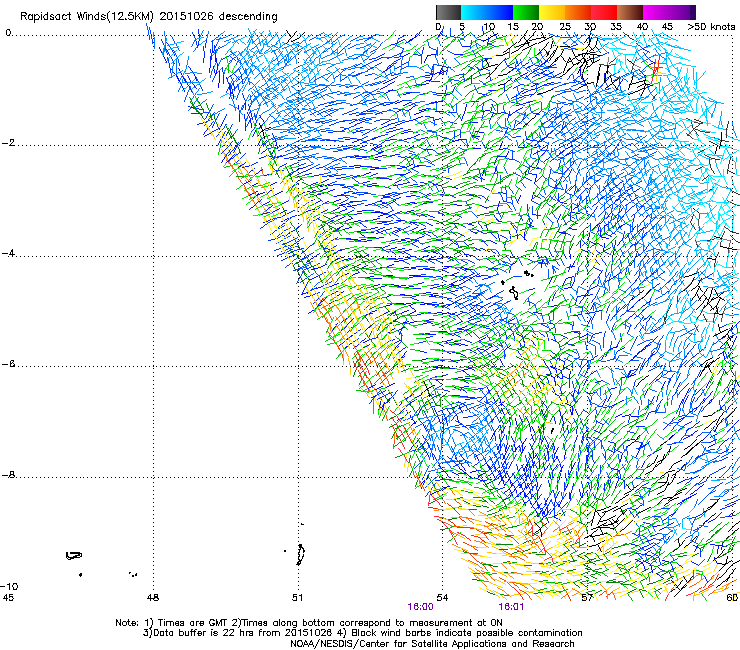This screenshot has height=650, width=740.
Task: Click the latitude axis label '-10'
Action: pyautogui.click(x=9, y=586)
